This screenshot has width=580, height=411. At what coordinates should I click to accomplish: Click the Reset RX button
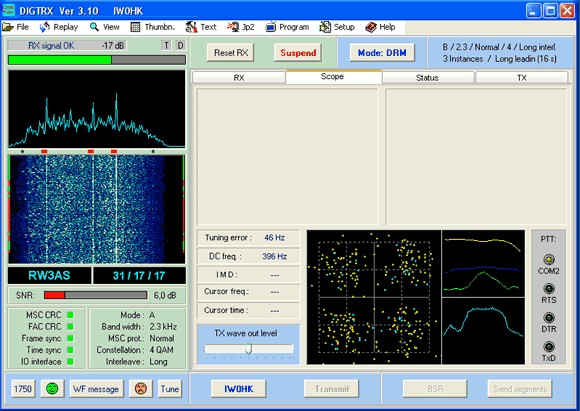coord(231,53)
